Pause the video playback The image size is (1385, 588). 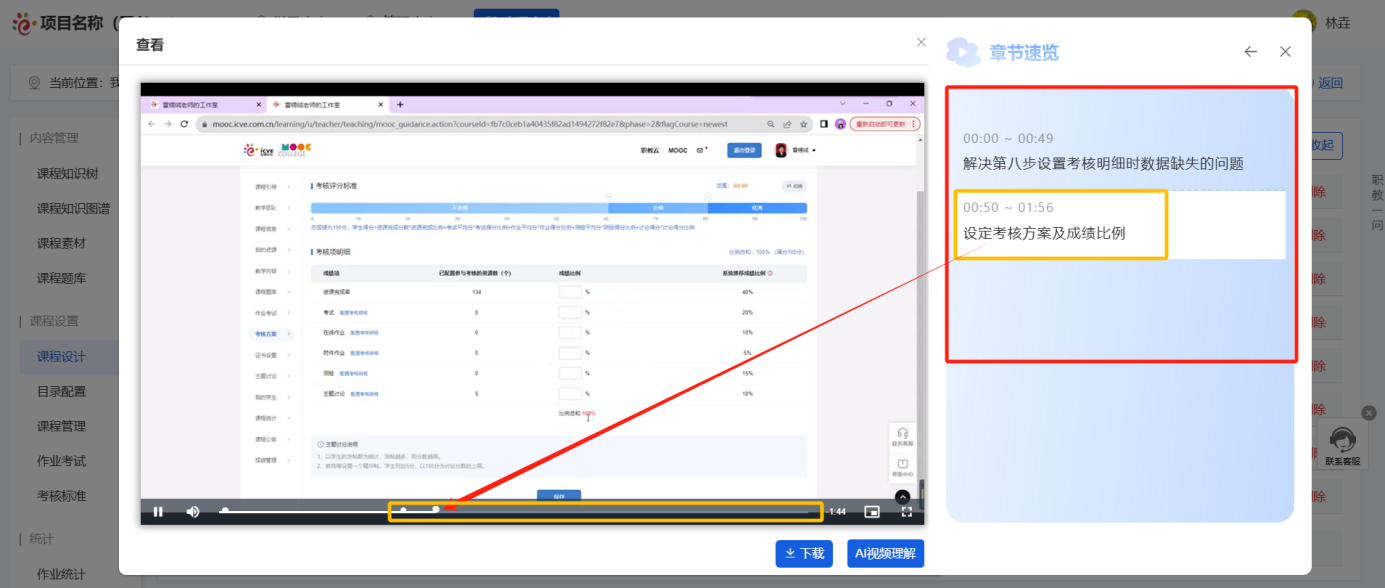pos(158,511)
